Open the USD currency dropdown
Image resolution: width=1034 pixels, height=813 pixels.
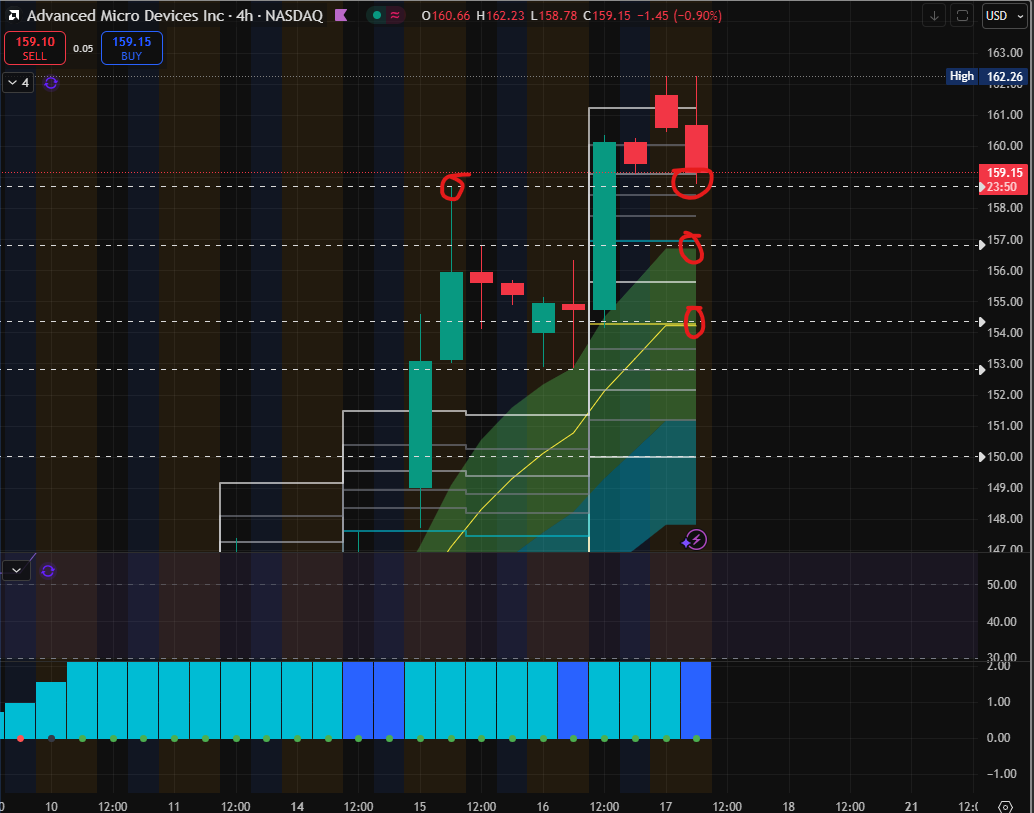pyautogui.click(x=1004, y=16)
